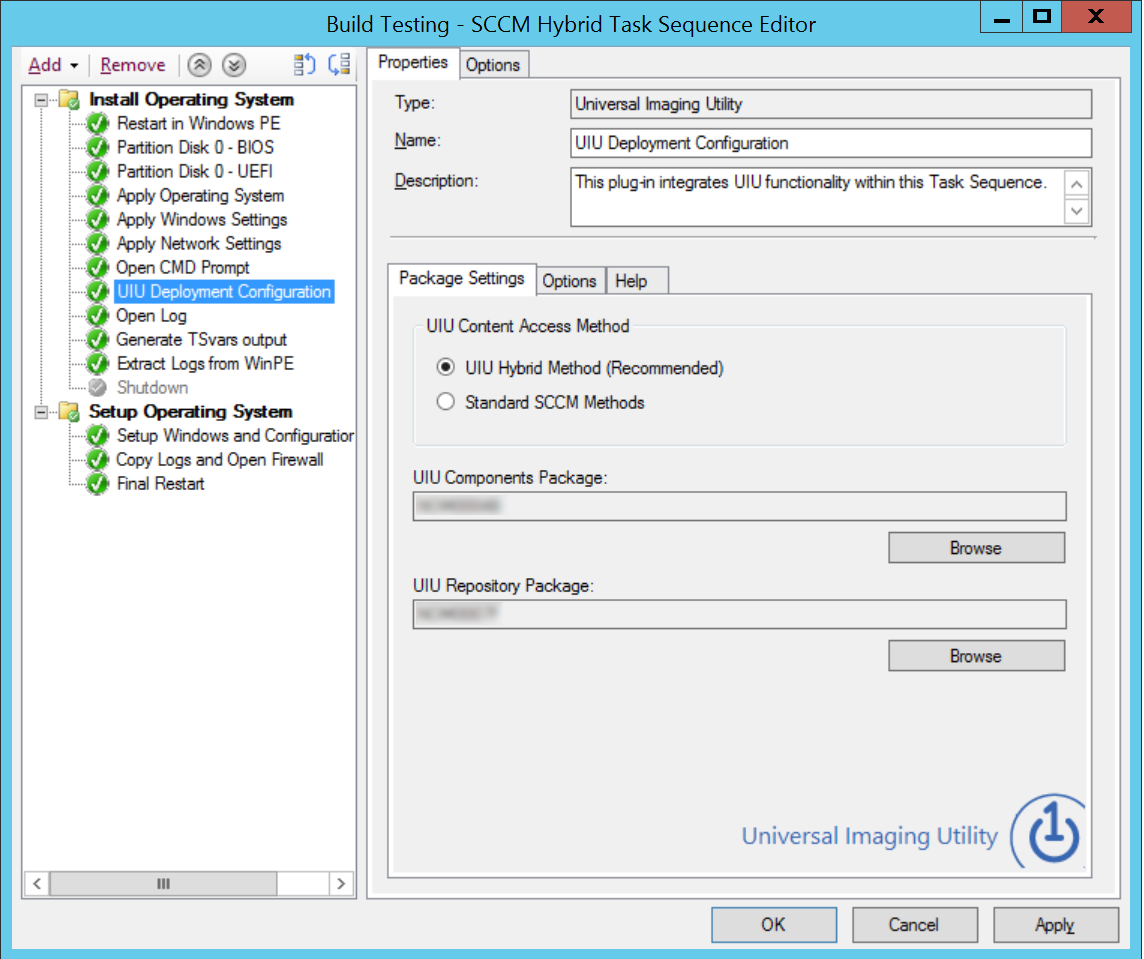Select the Open CMD Prompt step

tap(183, 268)
